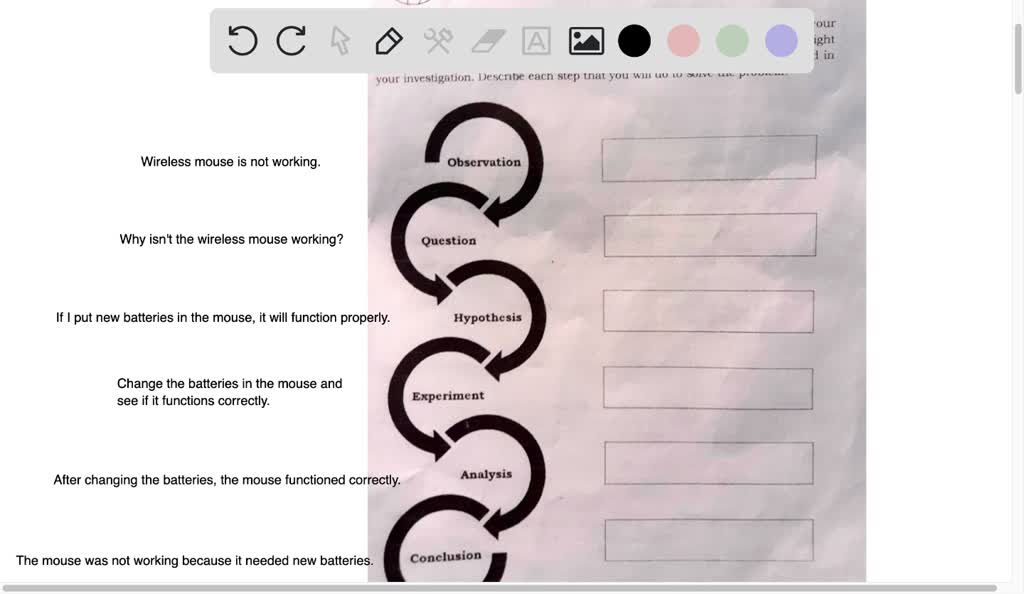
Task: Choose the pink ink color
Action: [683, 40]
